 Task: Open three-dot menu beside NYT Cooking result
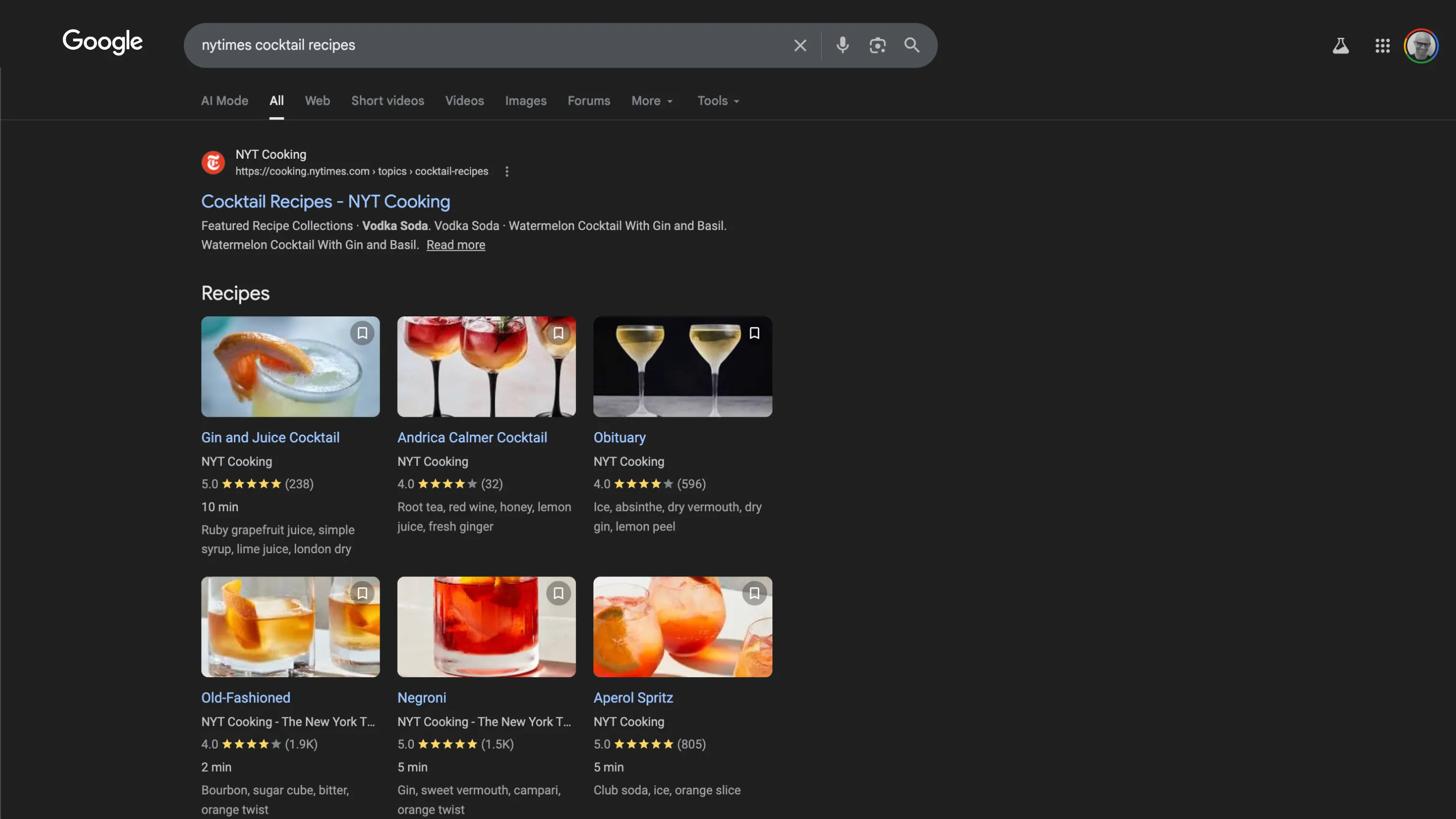coord(507,171)
